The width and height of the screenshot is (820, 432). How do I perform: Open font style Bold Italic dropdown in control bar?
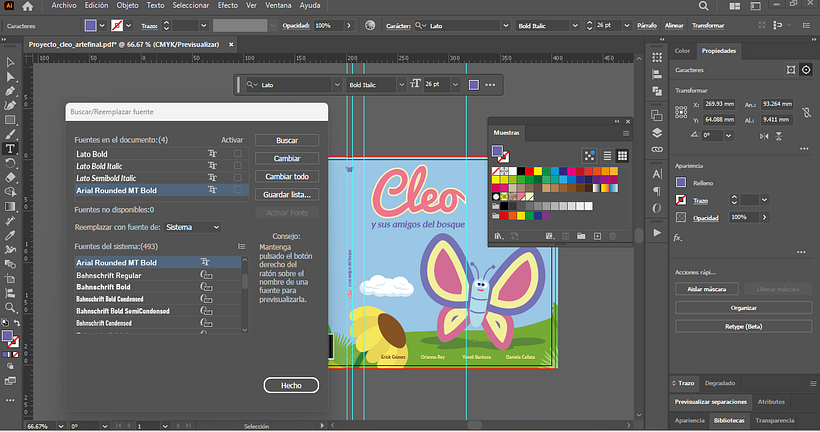coord(575,26)
